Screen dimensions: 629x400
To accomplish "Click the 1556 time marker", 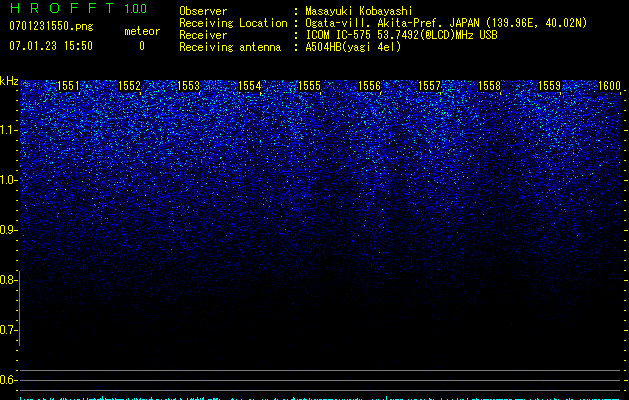I will (x=369, y=86).
